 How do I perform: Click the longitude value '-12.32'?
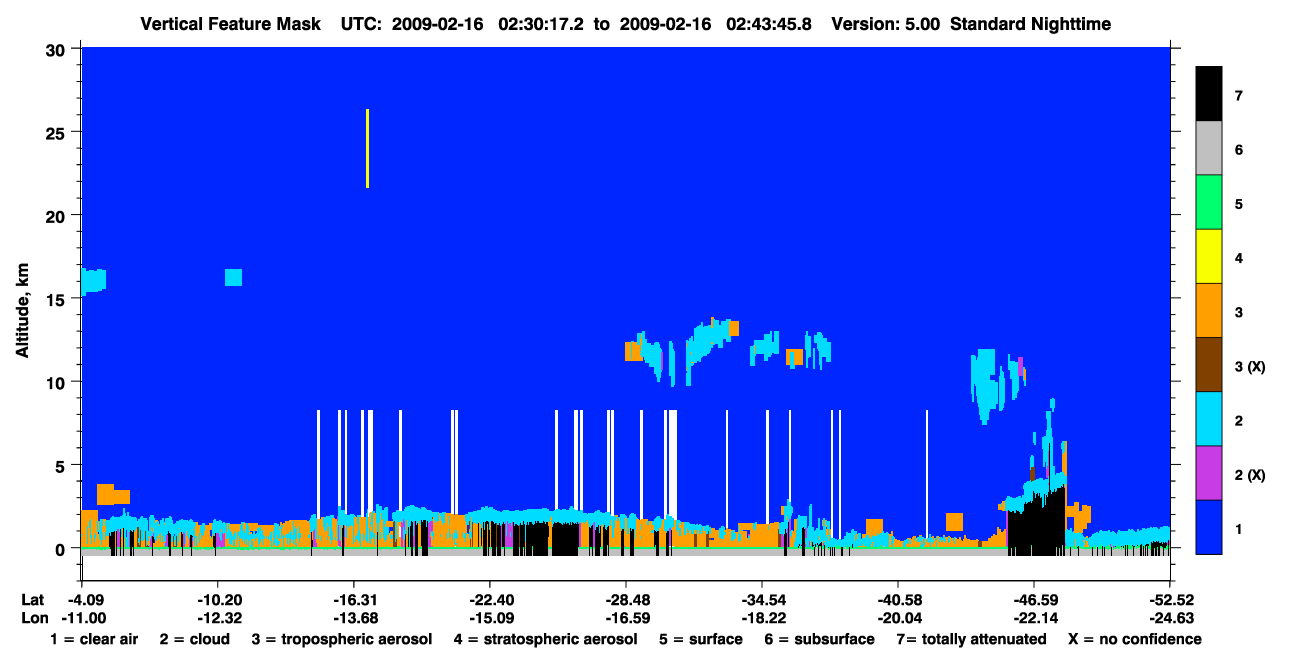pos(217,618)
